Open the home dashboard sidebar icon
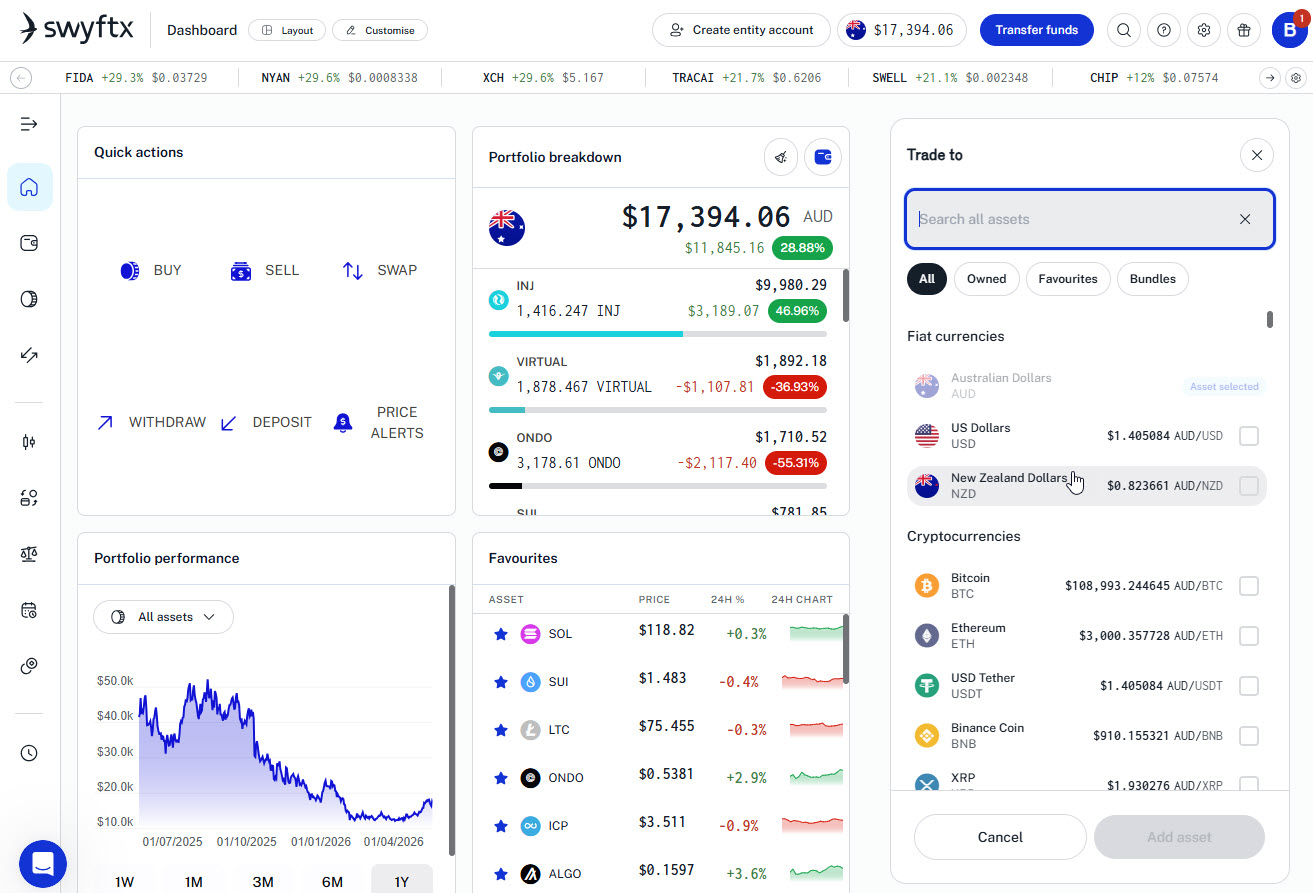The image size is (1313, 893). pyautogui.click(x=29, y=187)
